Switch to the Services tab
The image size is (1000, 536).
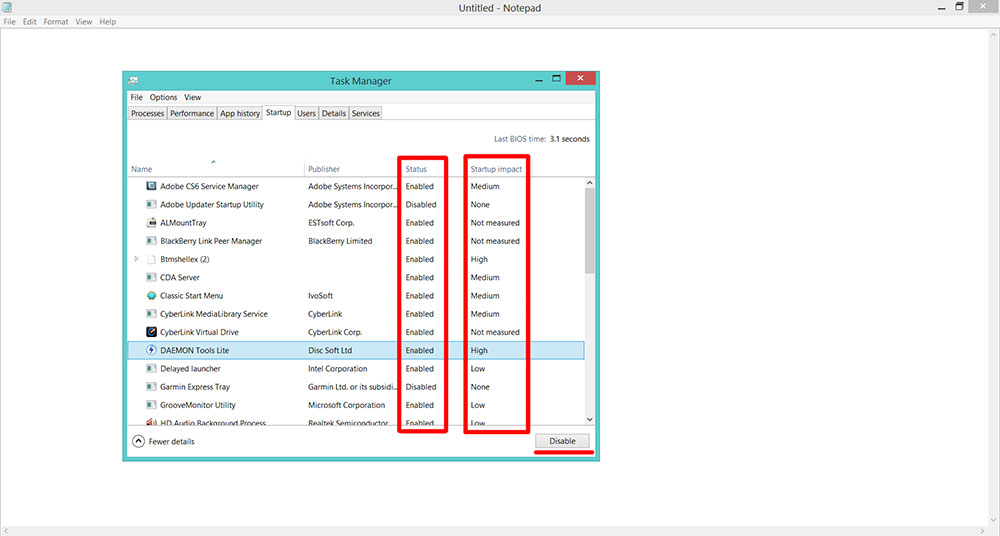(365, 113)
